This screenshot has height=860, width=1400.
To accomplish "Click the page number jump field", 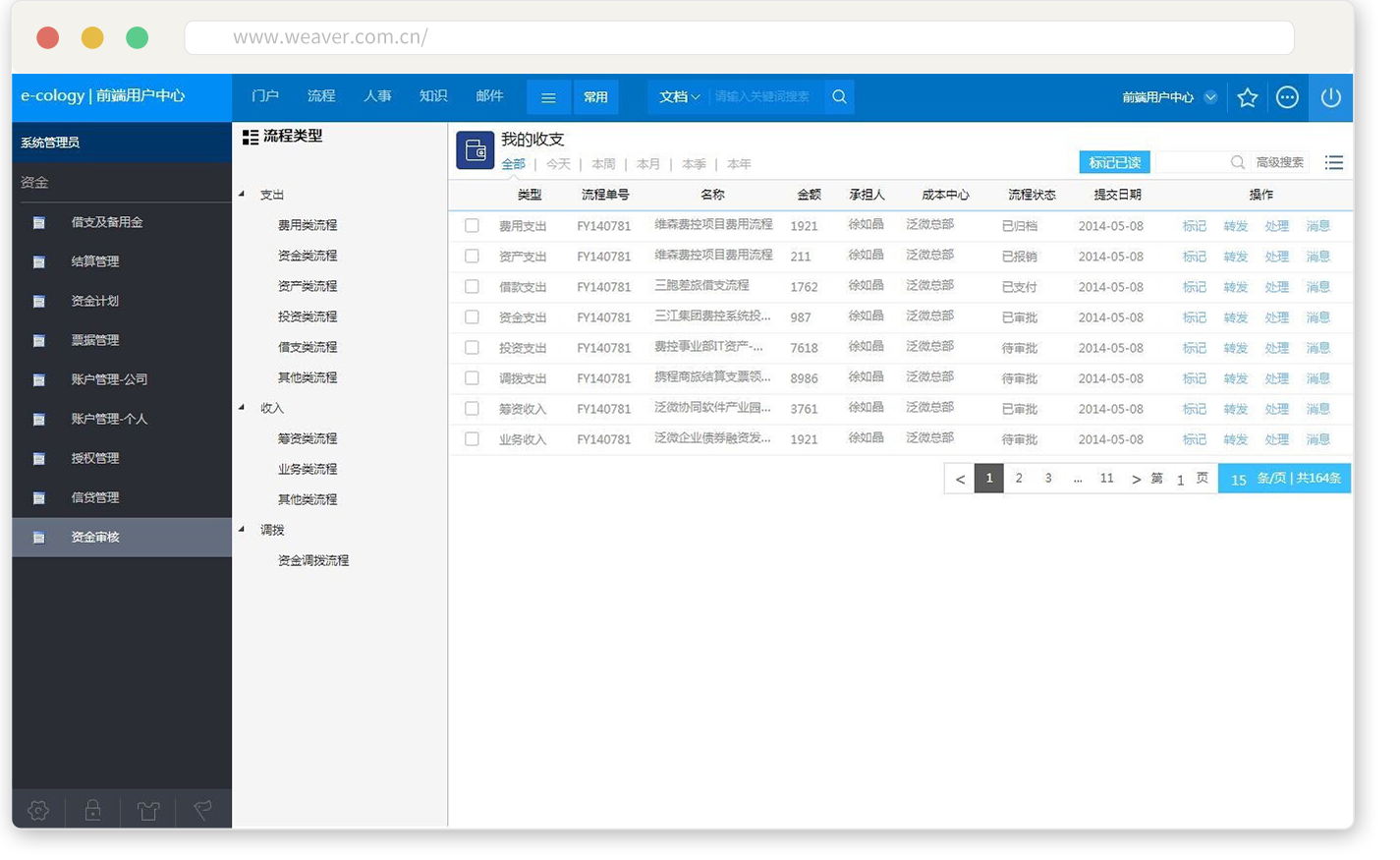I will tap(1180, 480).
